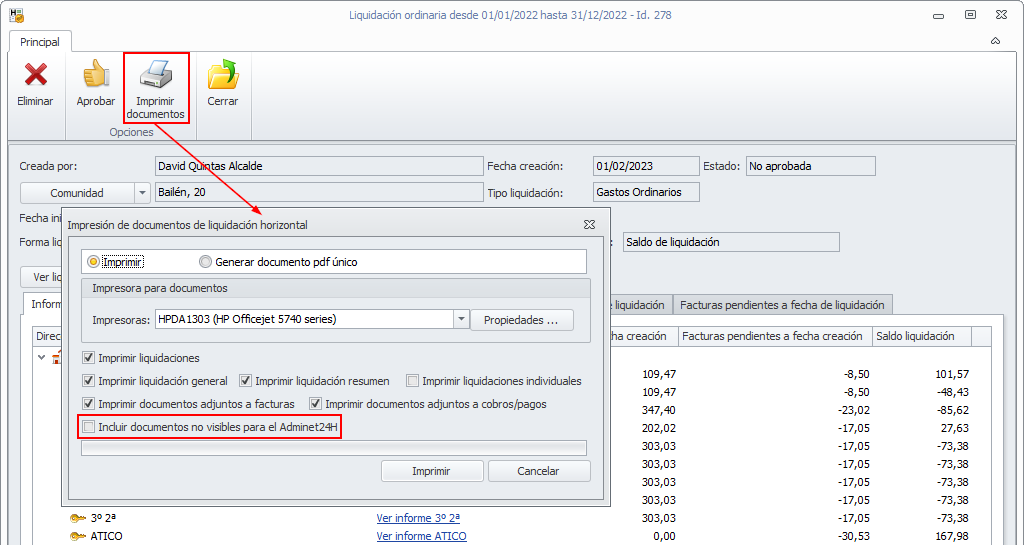Click Facturas pendientes a fecha creación column header

pos(775,336)
